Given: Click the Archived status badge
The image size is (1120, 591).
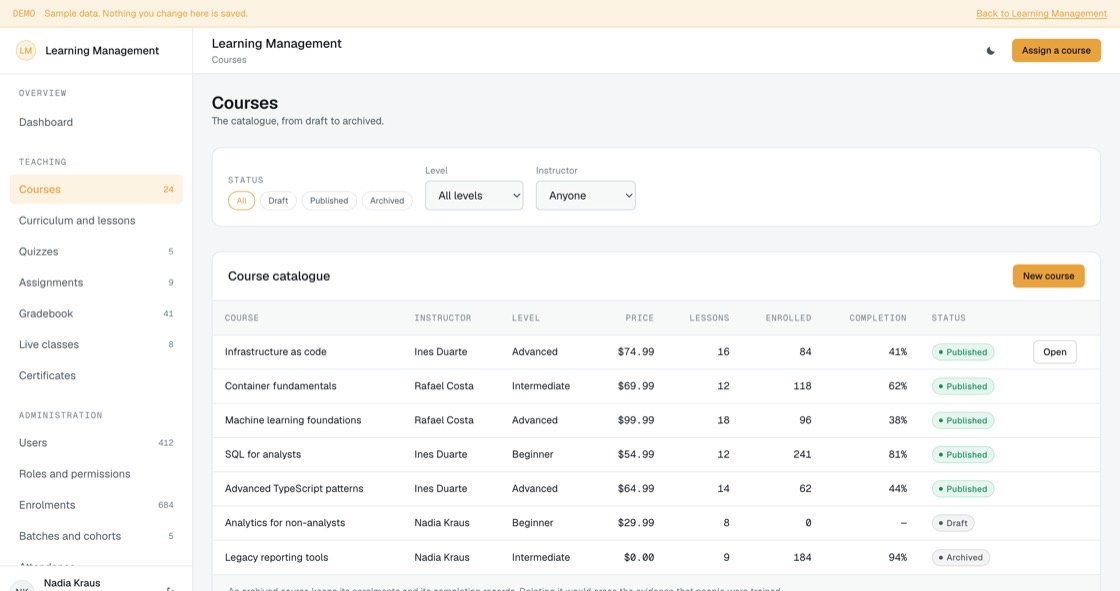Looking at the screenshot, I should click(x=961, y=557).
